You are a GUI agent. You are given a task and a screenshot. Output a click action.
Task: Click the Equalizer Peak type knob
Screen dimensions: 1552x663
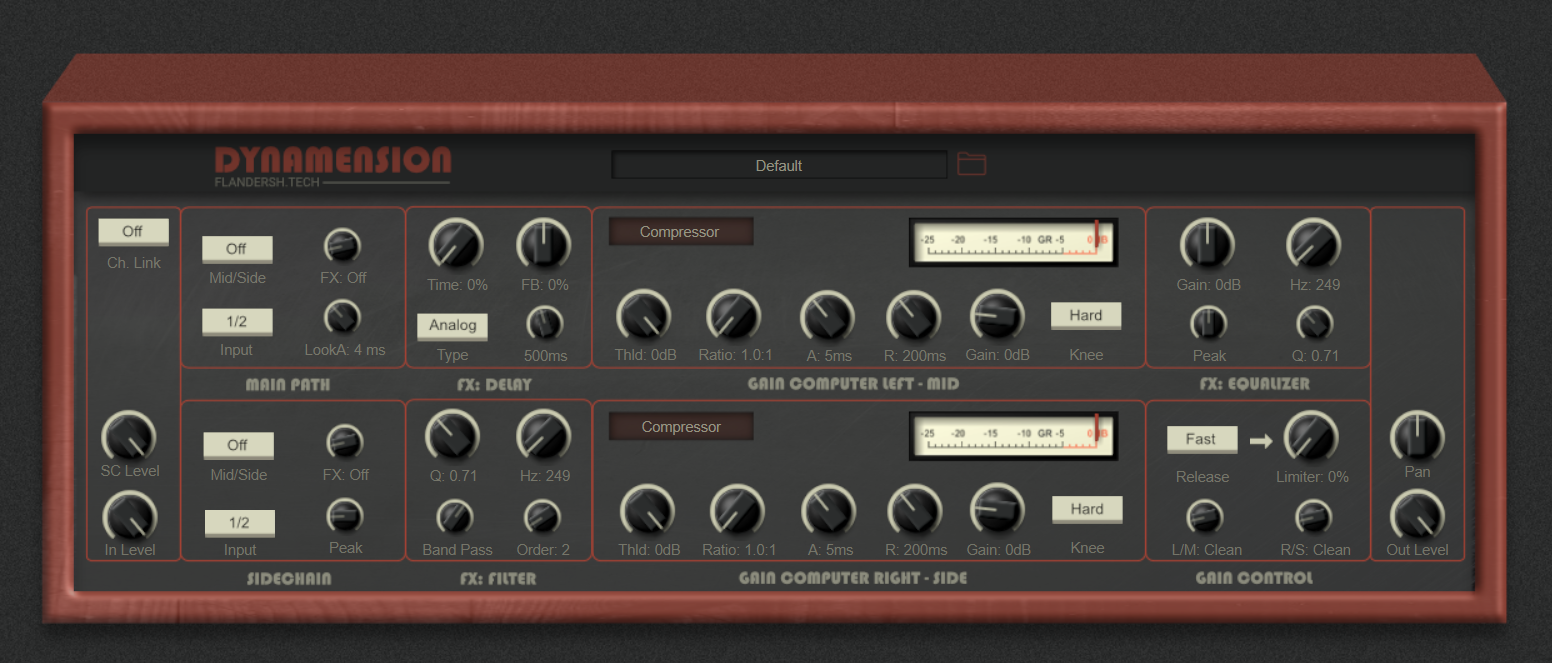click(x=1208, y=323)
